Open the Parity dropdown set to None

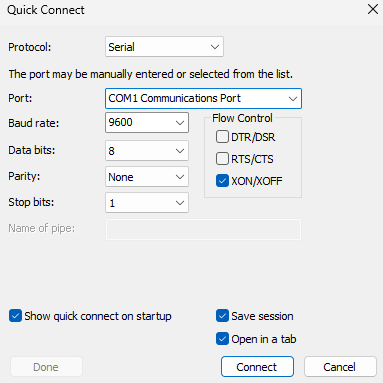click(x=147, y=177)
